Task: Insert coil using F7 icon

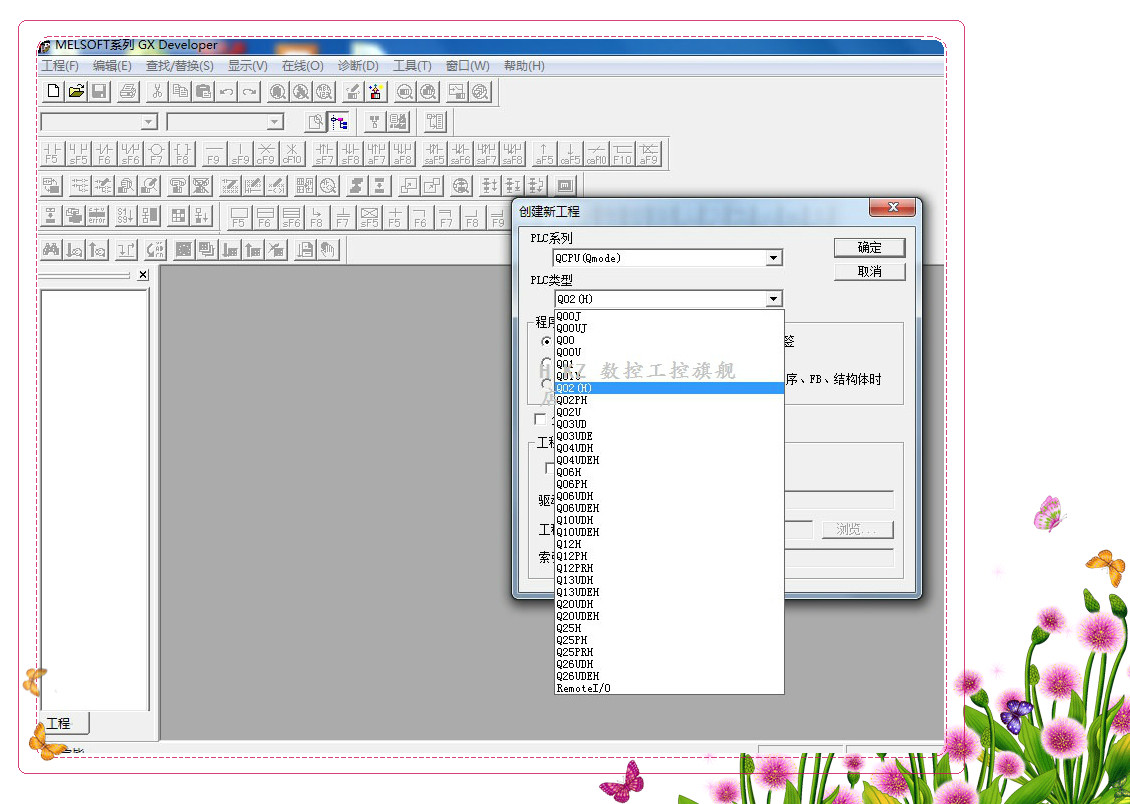Action: [156, 153]
